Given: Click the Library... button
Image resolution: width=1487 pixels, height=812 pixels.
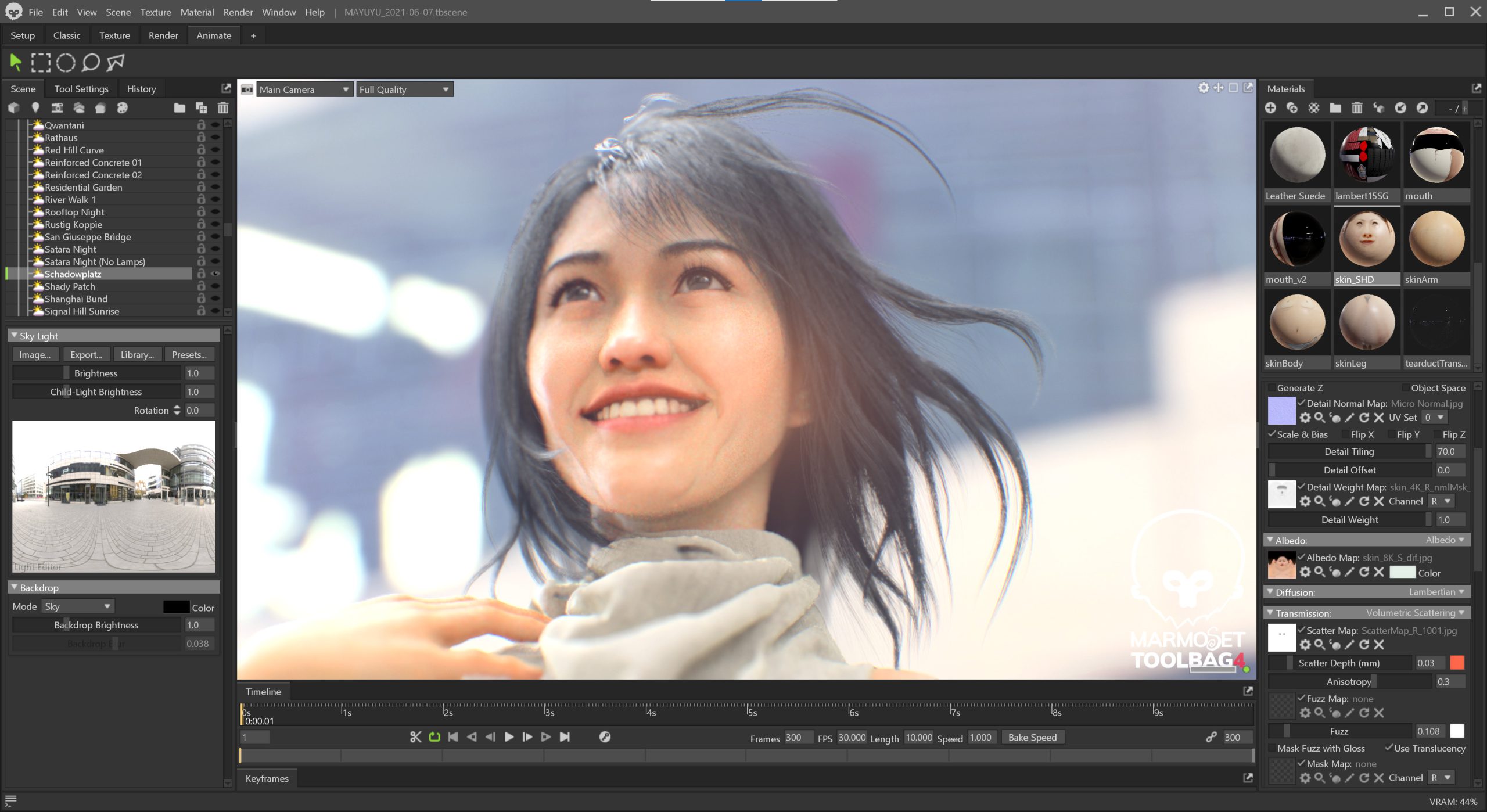Looking at the screenshot, I should (137, 355).
